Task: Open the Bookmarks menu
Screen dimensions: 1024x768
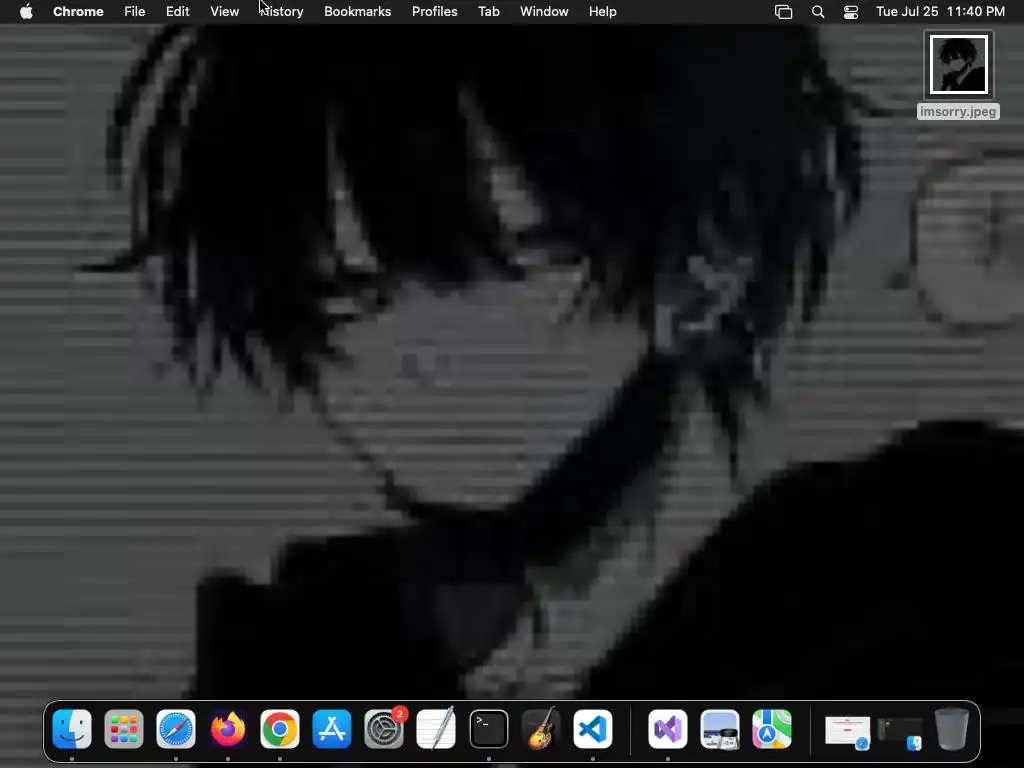Action: [x=358, y=12]
